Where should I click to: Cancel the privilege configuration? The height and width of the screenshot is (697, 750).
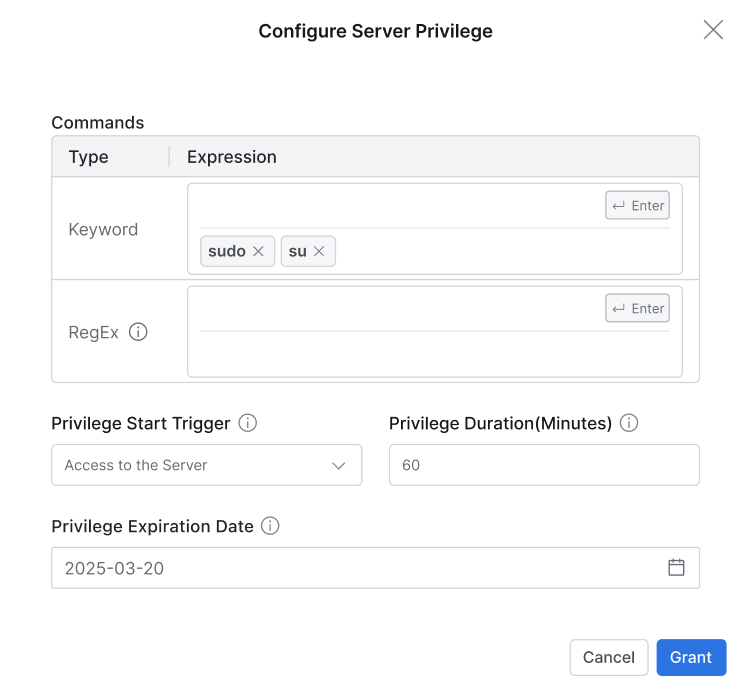608,657
